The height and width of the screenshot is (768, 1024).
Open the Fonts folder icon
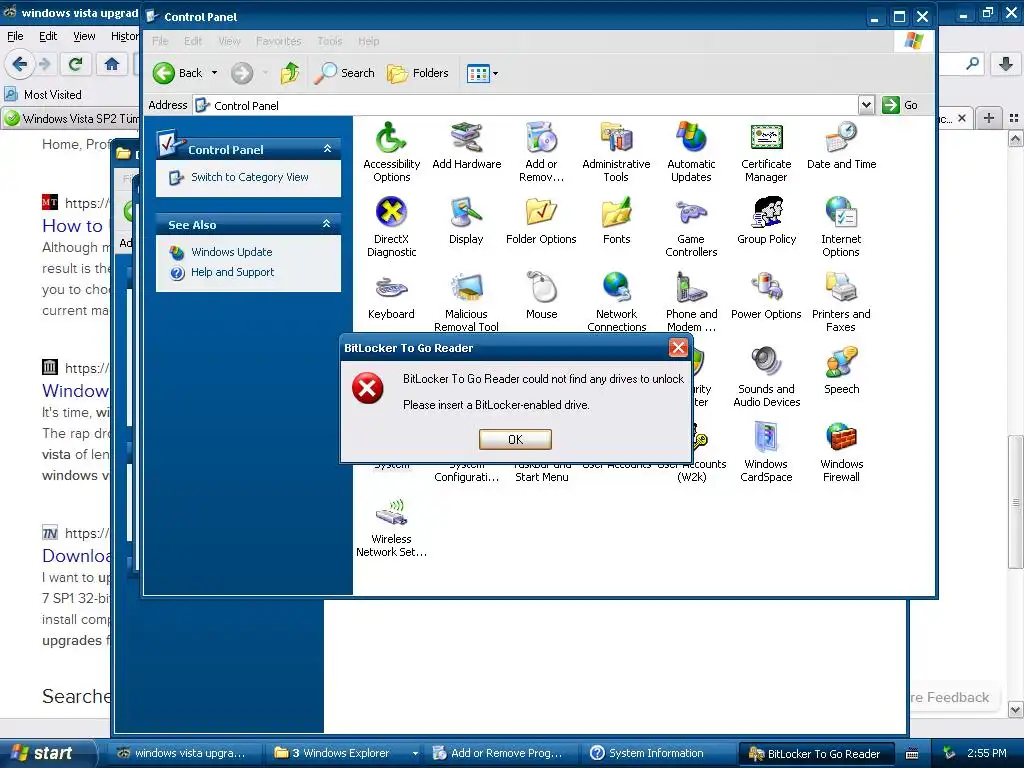(x=616, y=221)
